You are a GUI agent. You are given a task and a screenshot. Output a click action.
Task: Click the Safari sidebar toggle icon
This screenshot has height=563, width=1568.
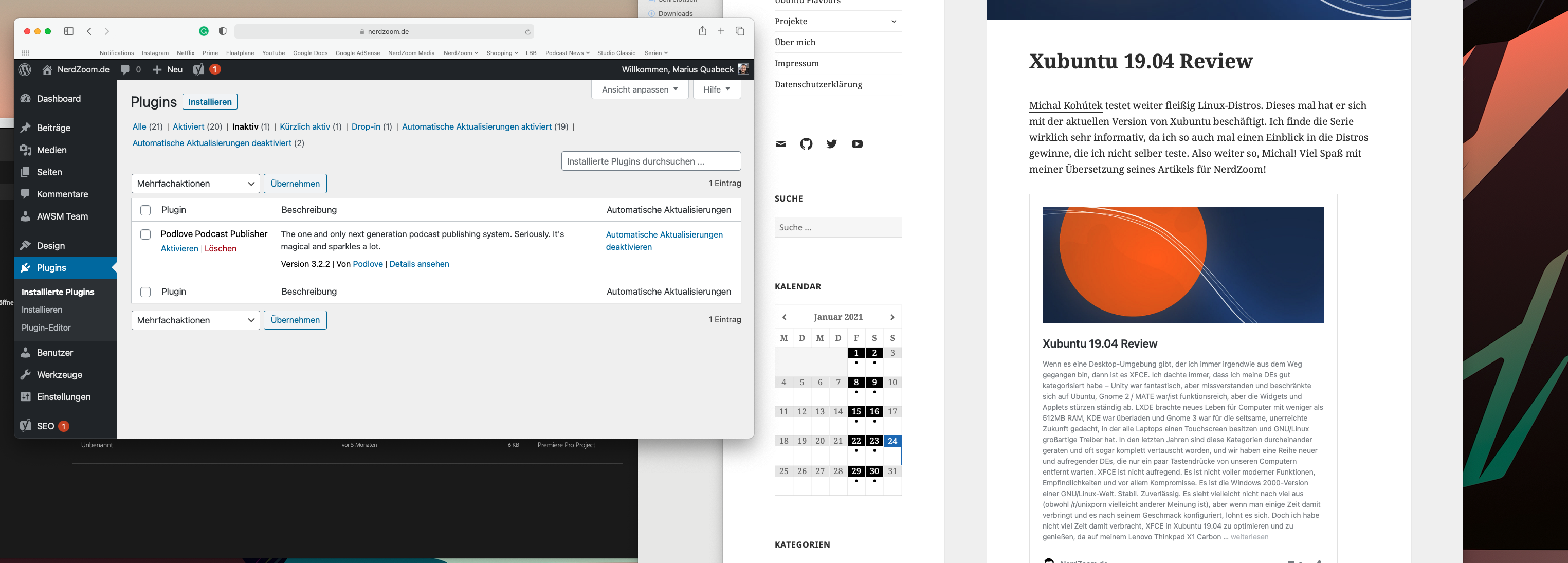[69, 31]
